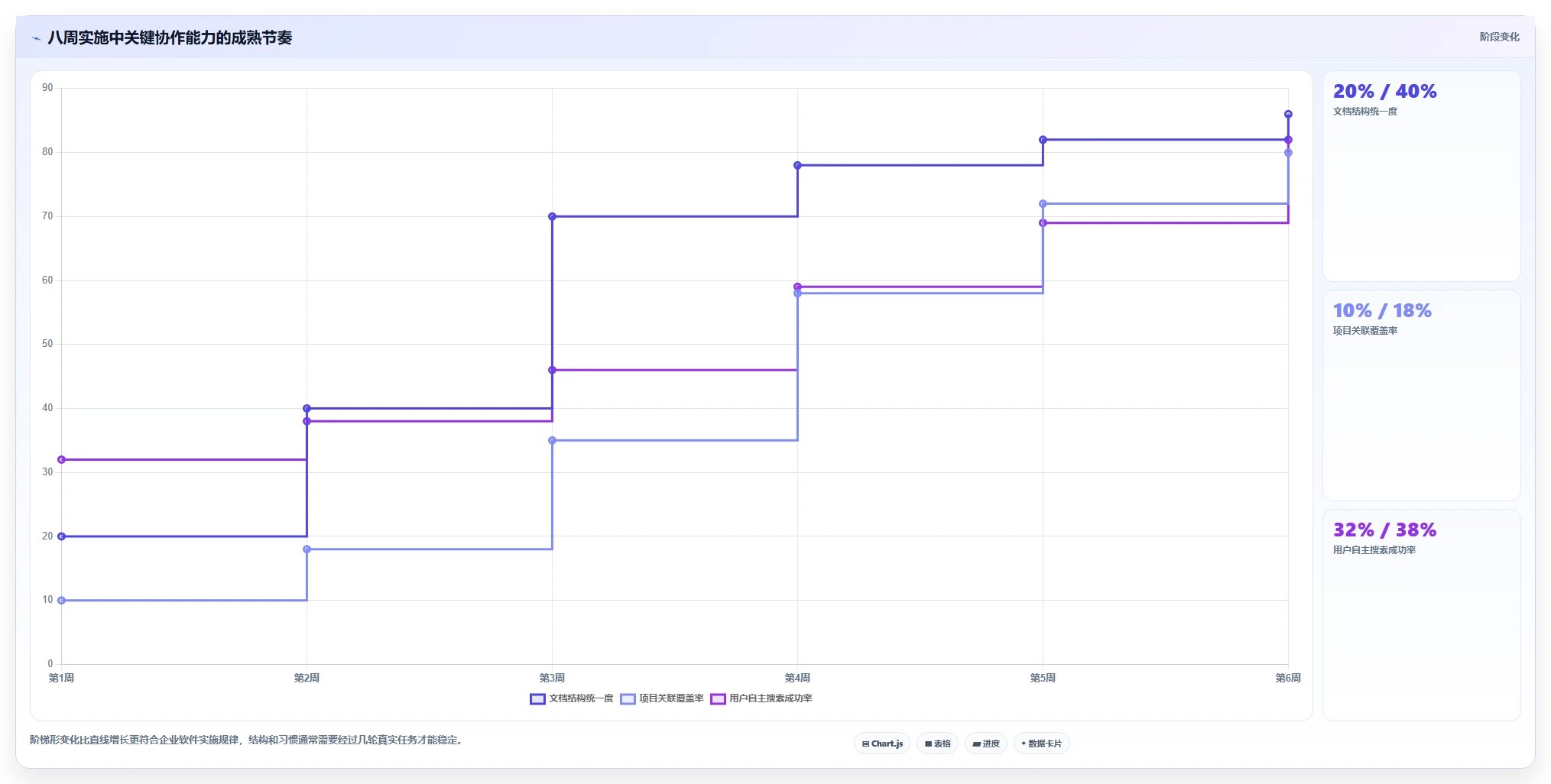Click the Chart.js tag chip

[882, 744]
